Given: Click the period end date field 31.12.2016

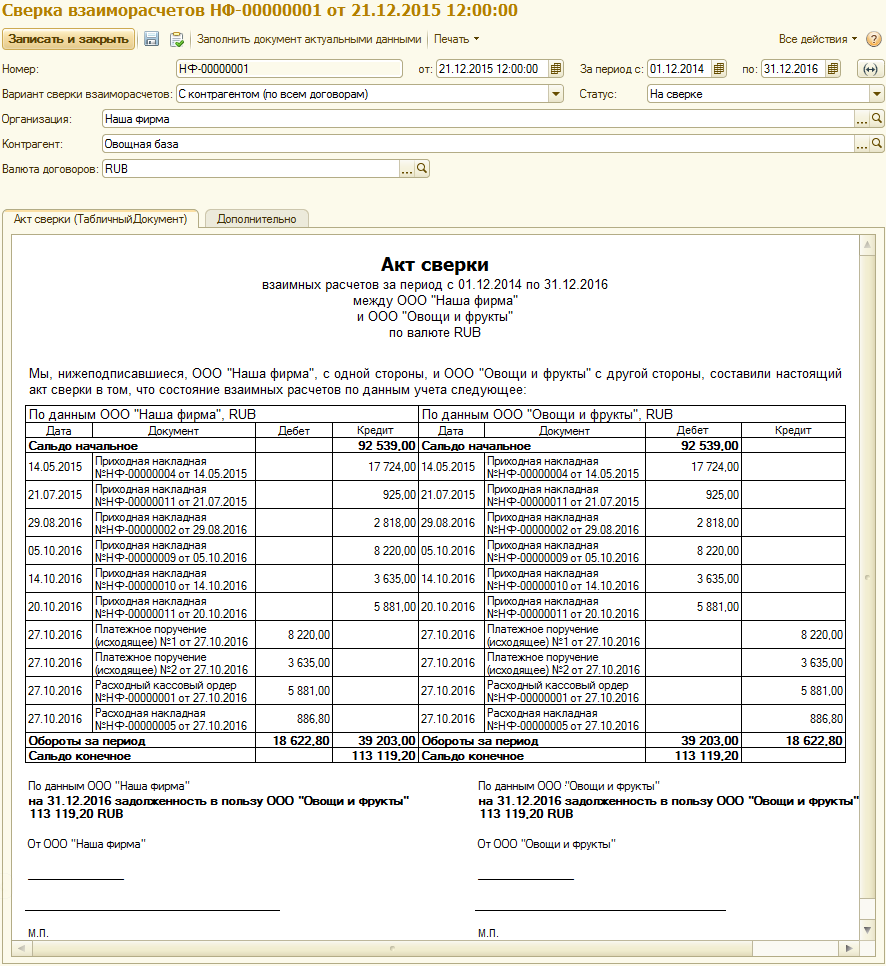Looking at the screenshot, I should pos(794,69).
